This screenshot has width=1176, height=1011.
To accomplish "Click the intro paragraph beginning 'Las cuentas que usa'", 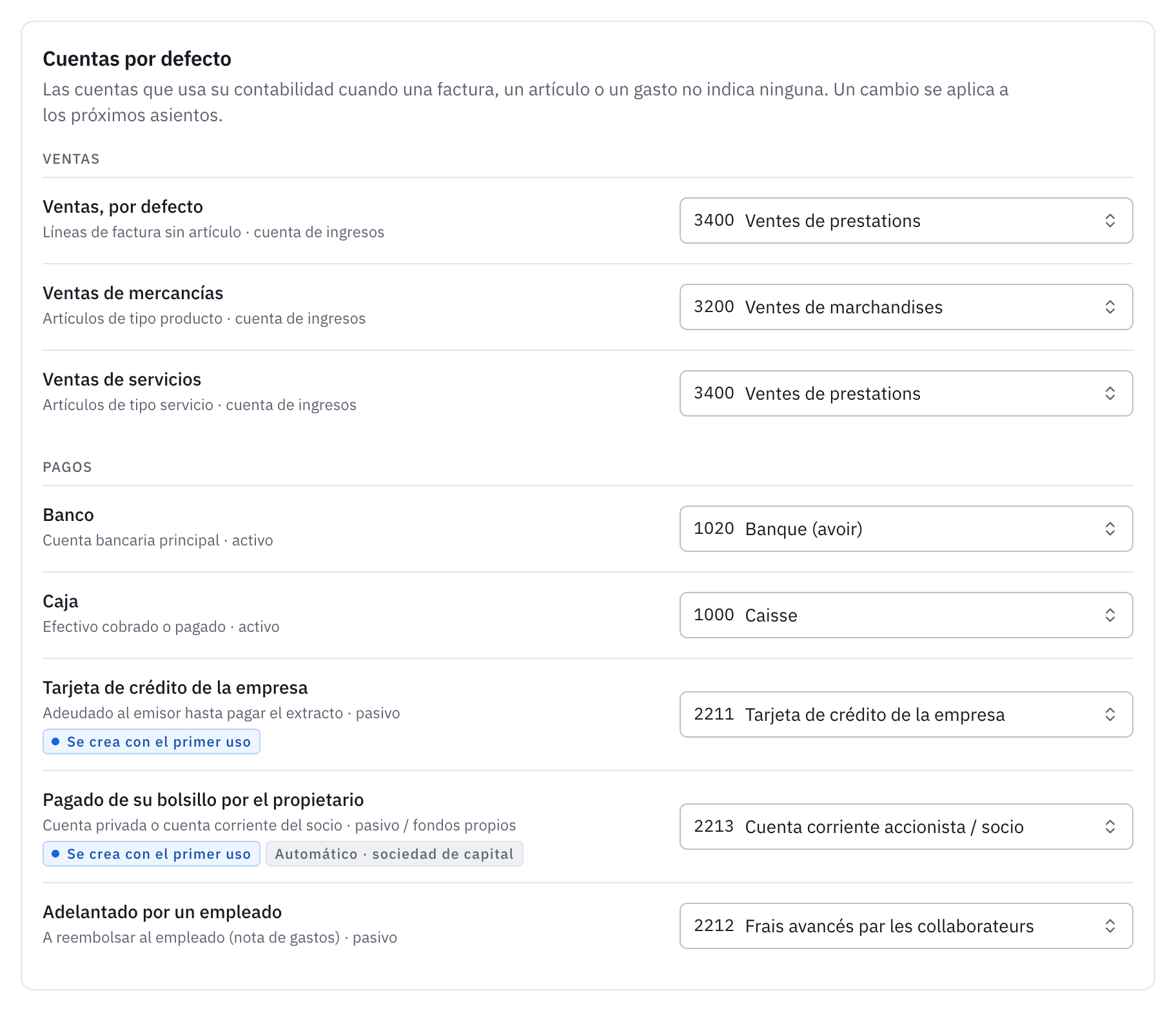I will 525,102.
